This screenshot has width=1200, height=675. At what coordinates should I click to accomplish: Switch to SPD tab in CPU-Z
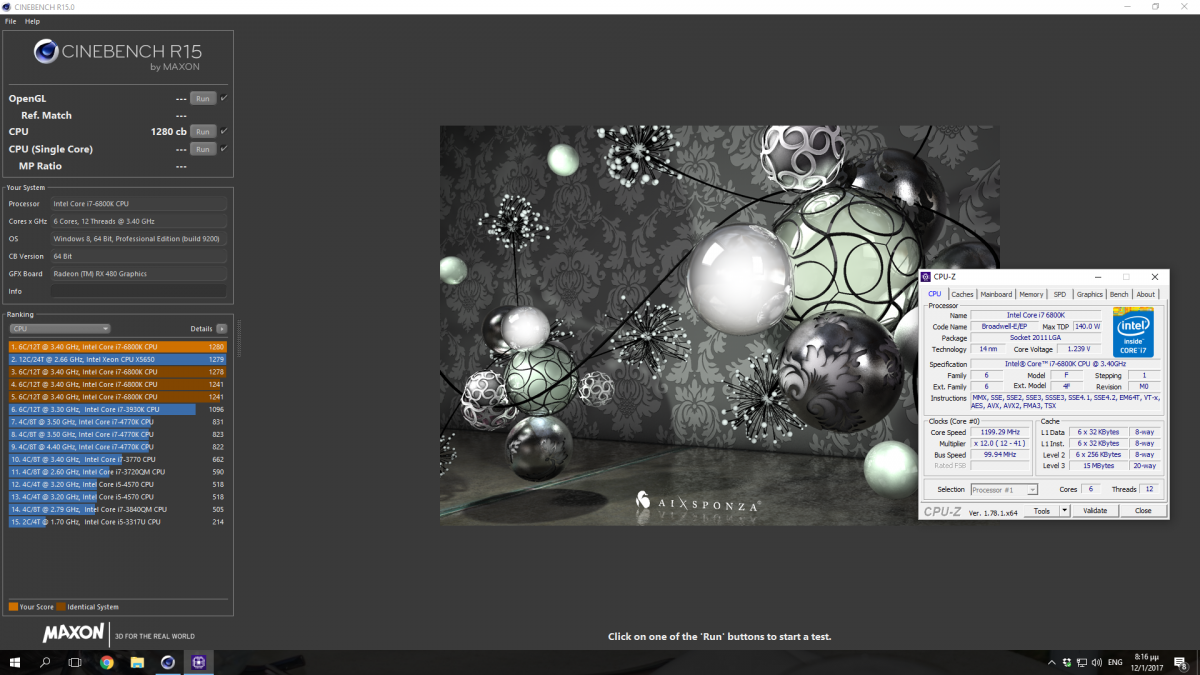coord(1059,294)
